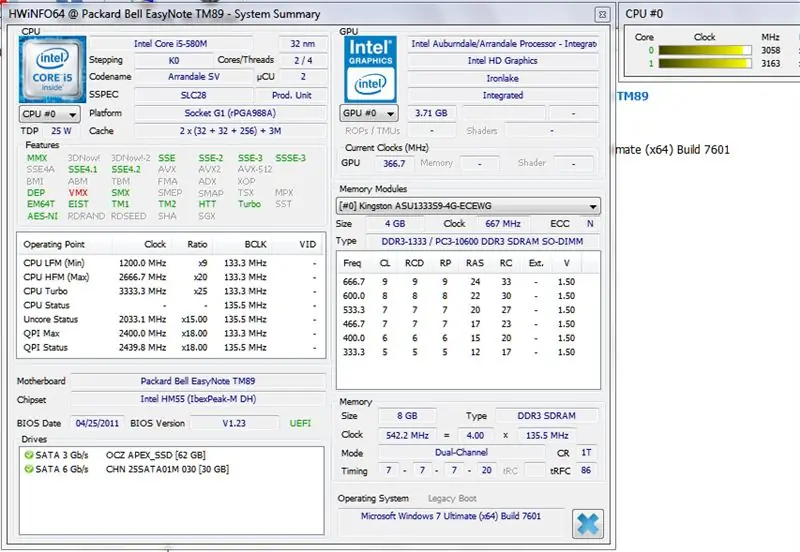
Task: Select the QPI Max row
Action: [171, 333]
